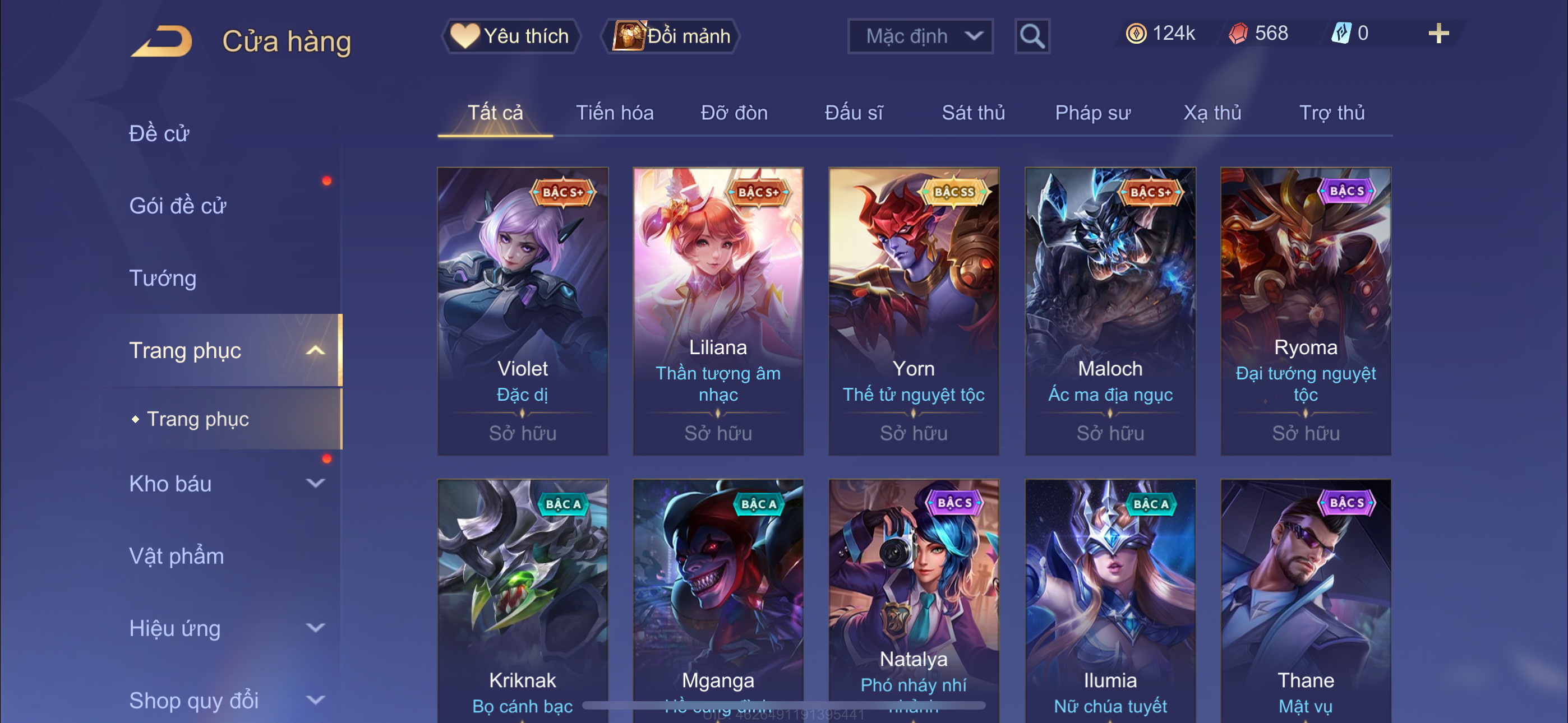Image resolution: width=1568 pixels, height=723 pixels.
Task: Switch to the Pháp sư tab
Action: click(1092, 113)
